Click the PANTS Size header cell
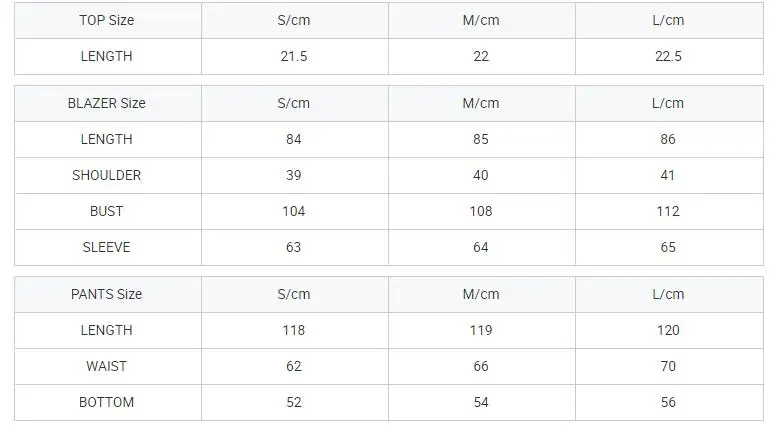Image resolution: width=770 pixels, height=425 pixels. pyautogui.click(x=107, y=294)
